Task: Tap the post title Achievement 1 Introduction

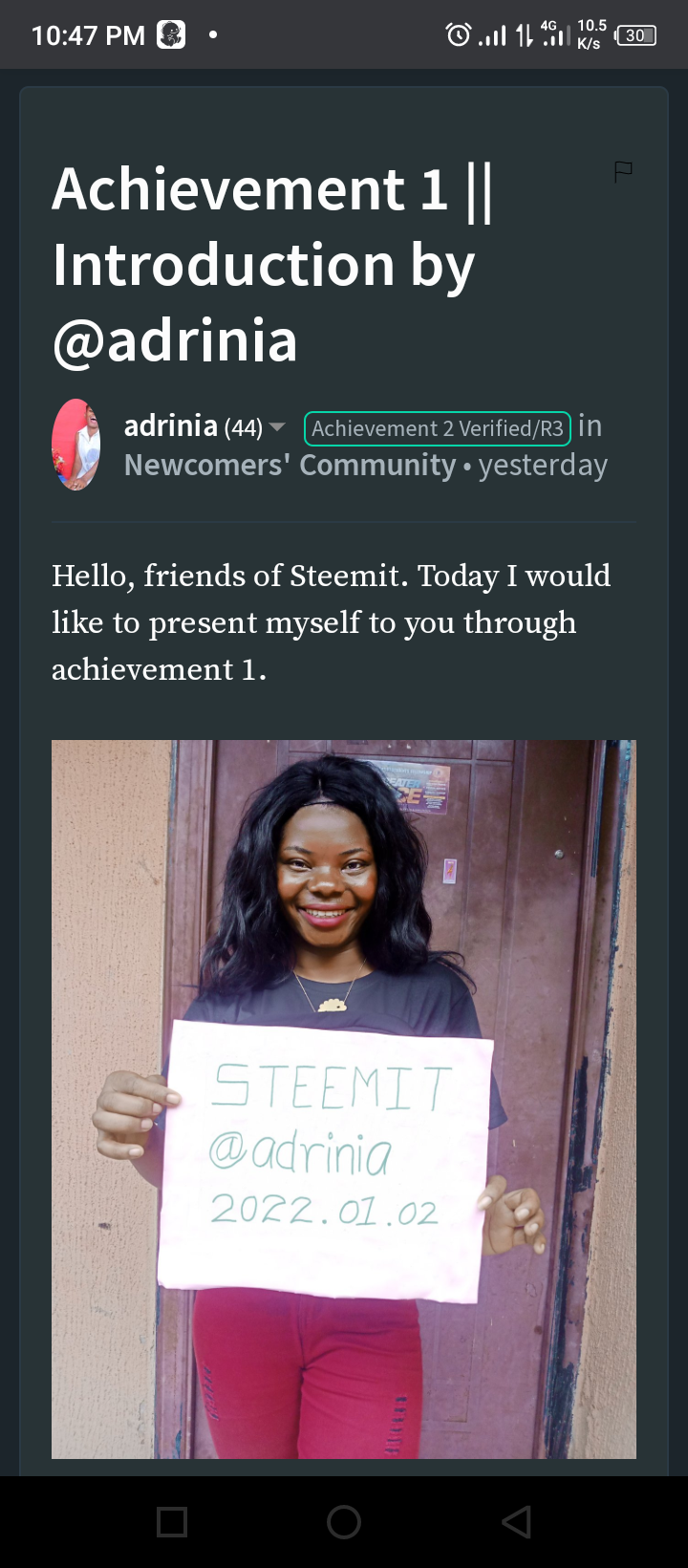Action: coord(273,265)
